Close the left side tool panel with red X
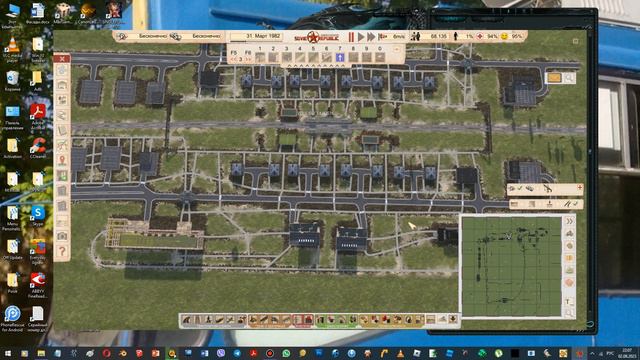Viewport: 640px width, 360px height. 62,59
